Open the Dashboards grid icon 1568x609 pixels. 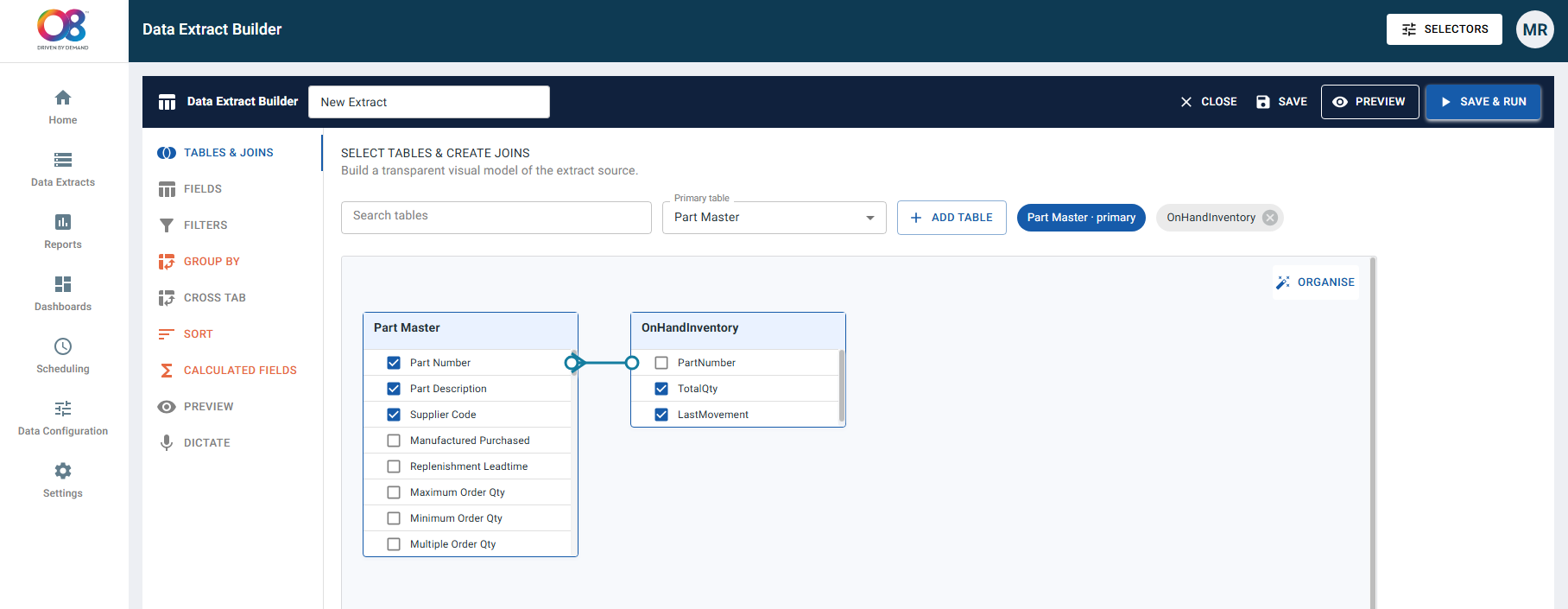pos(63,284)
